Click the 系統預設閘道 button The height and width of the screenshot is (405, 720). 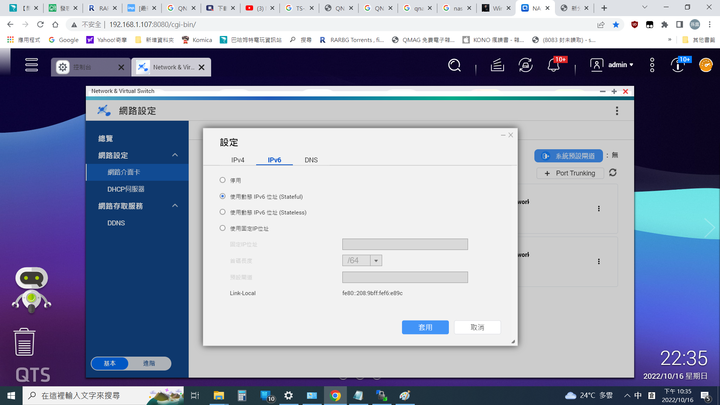568,156
